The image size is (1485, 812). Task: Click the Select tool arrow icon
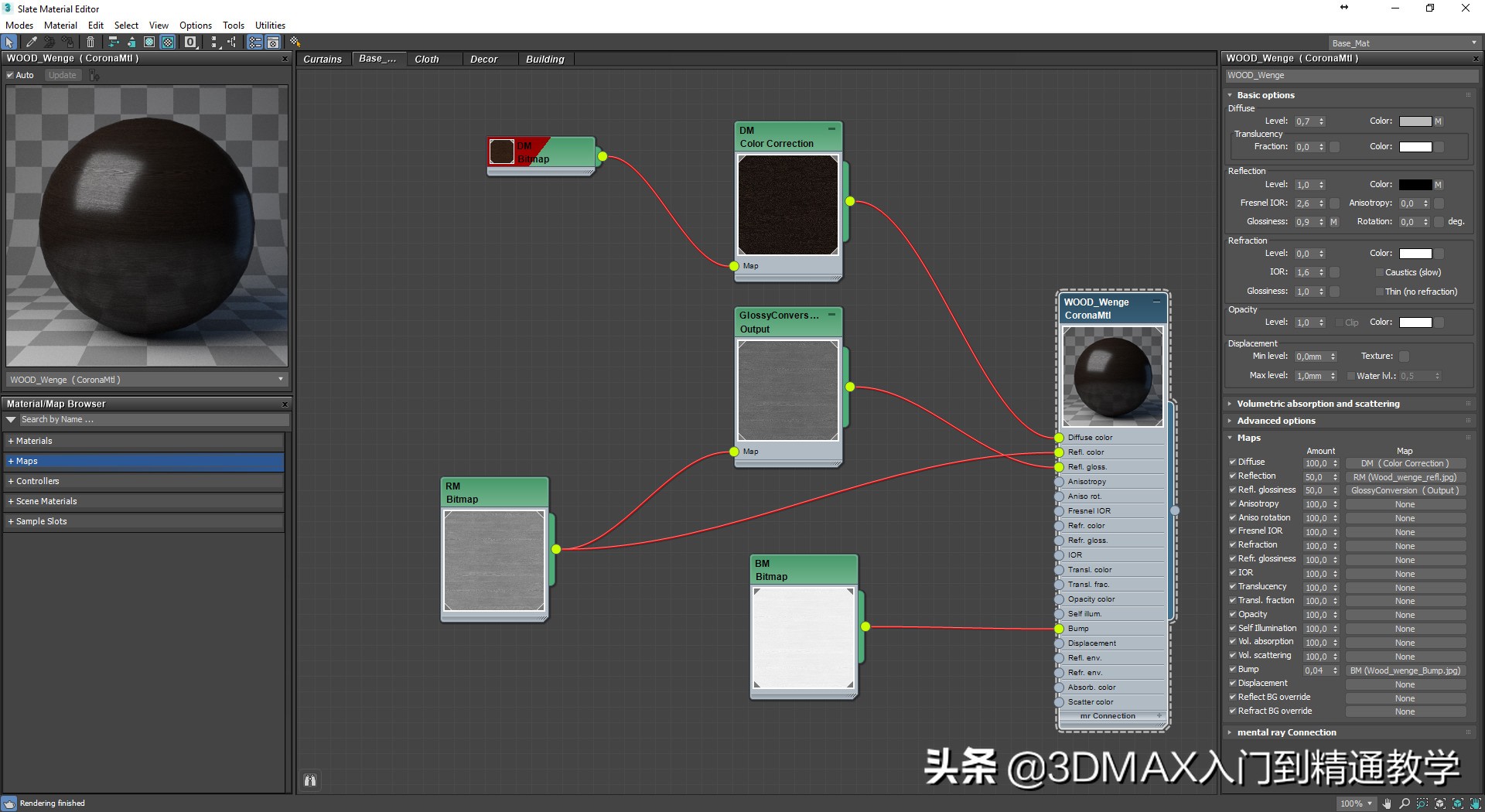click(9, 43)
